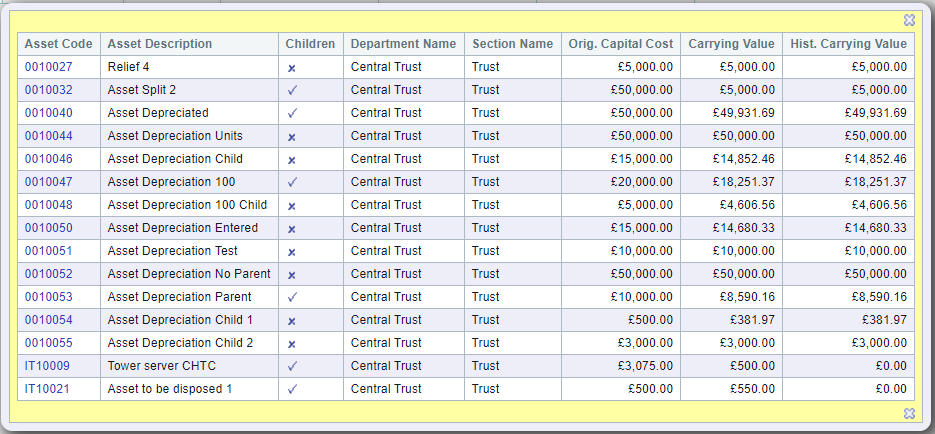Close popup using top-right X icon
Viewport: 935px width, 434px height.
pyautogui.click(x=909, y=20)
